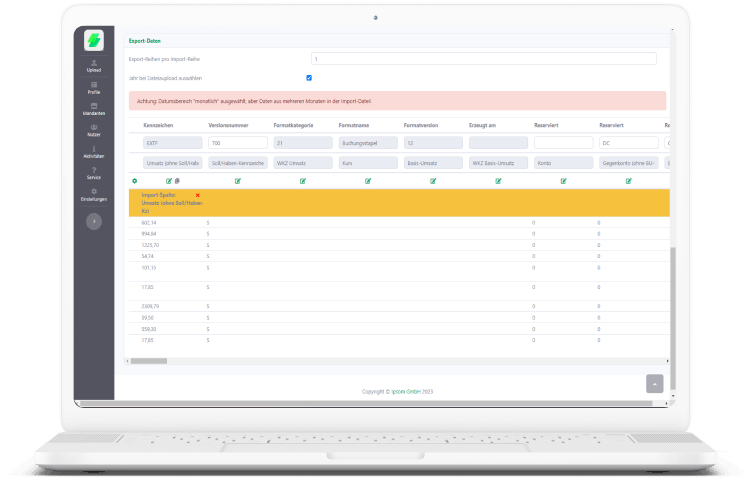This screenshot has width=750, height=491.
Task: Click the green app logo in sidebar
Action: [94, 41]
